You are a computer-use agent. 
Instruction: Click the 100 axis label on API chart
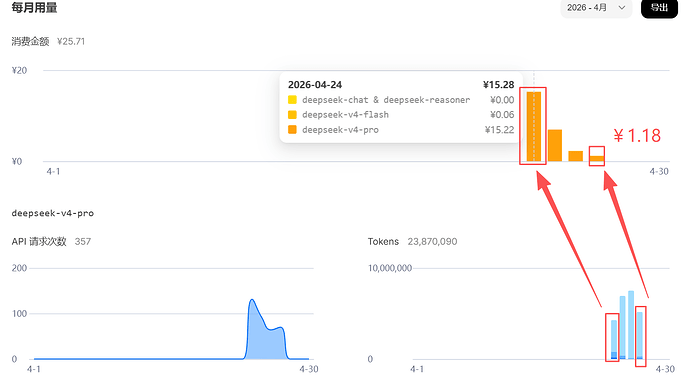19,314
